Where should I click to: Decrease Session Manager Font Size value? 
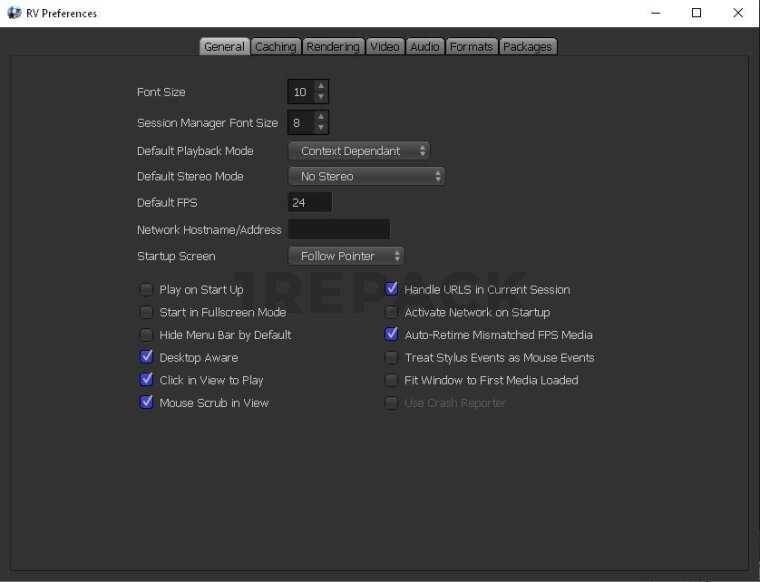320,128
